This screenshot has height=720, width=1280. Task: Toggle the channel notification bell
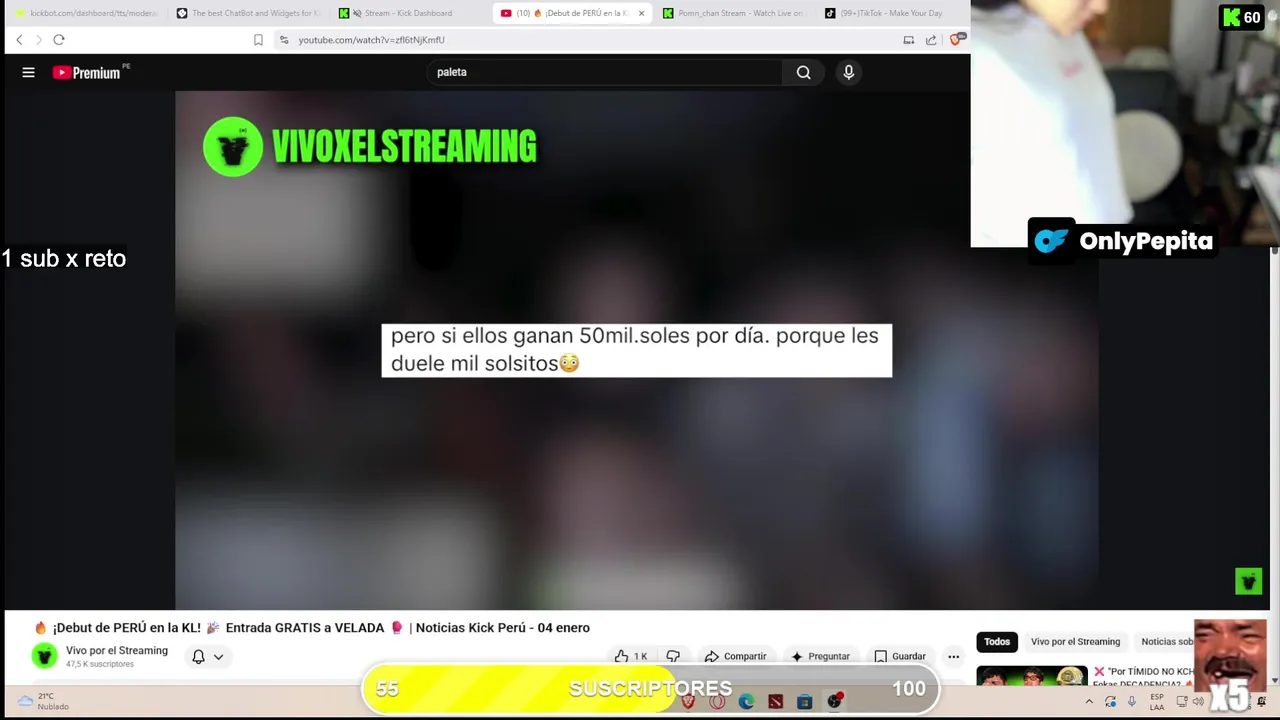(x=198, y=657)
